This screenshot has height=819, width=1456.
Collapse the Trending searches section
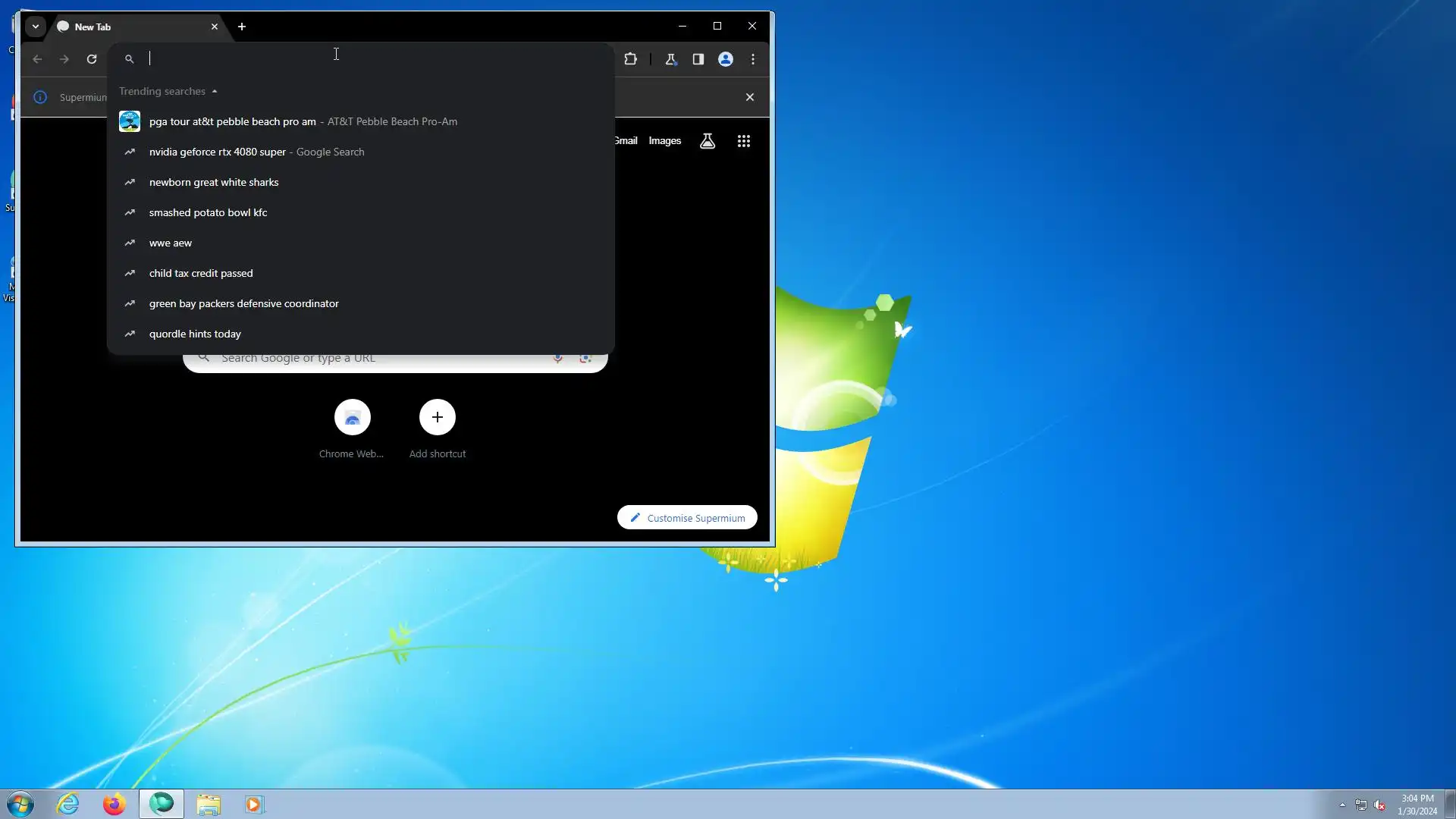click(215, 91)
